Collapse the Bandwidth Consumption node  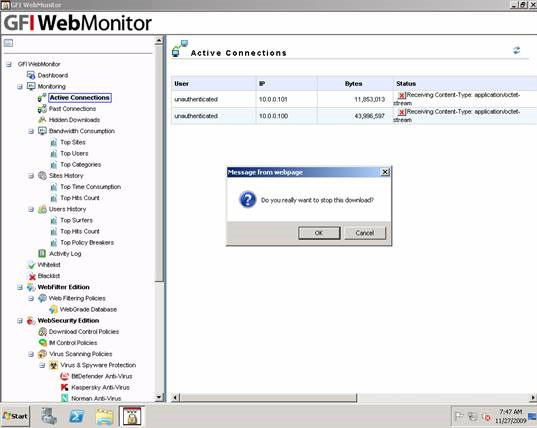coord(31,131)
